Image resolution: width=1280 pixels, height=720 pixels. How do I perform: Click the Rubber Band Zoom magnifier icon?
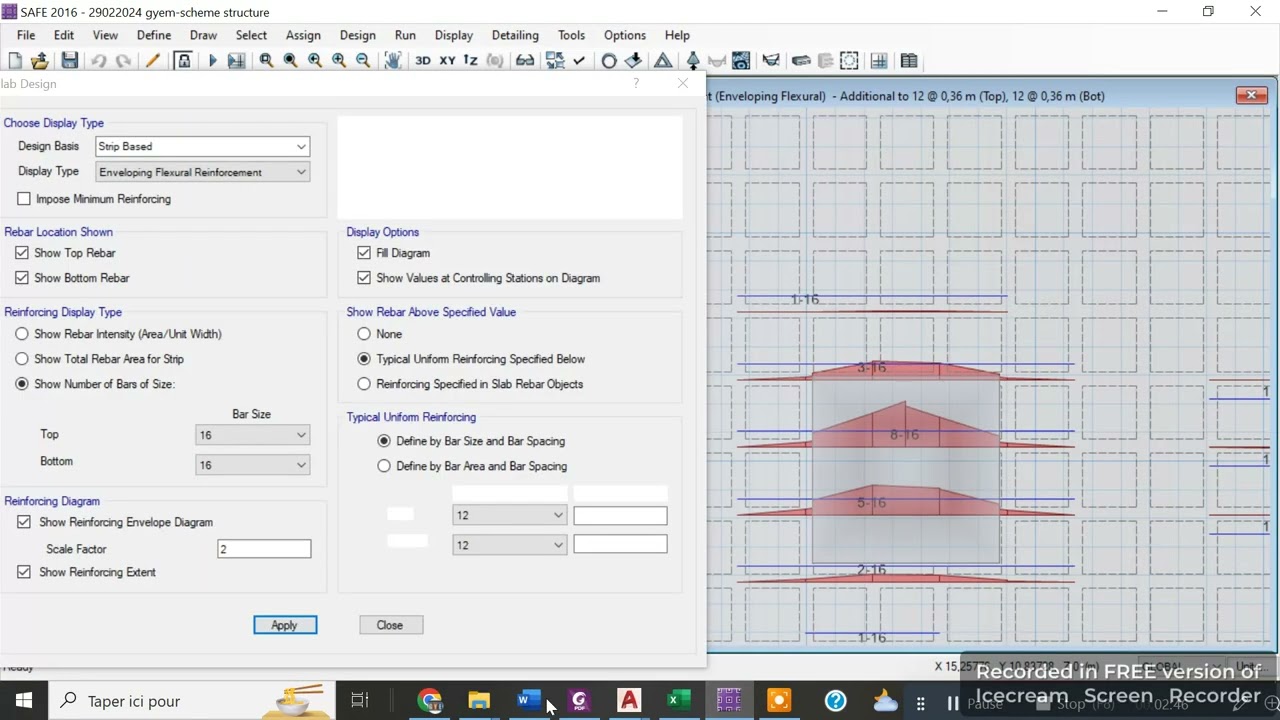(x=266, y=61)
